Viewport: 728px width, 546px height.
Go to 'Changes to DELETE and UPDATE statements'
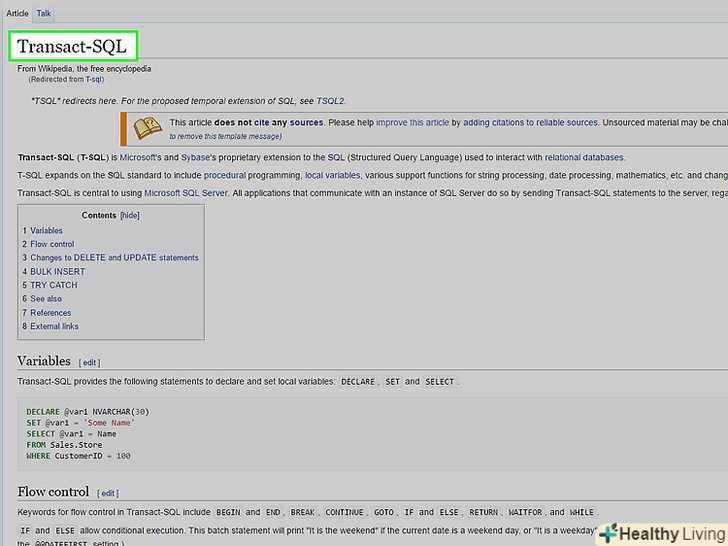coord(110,257)
